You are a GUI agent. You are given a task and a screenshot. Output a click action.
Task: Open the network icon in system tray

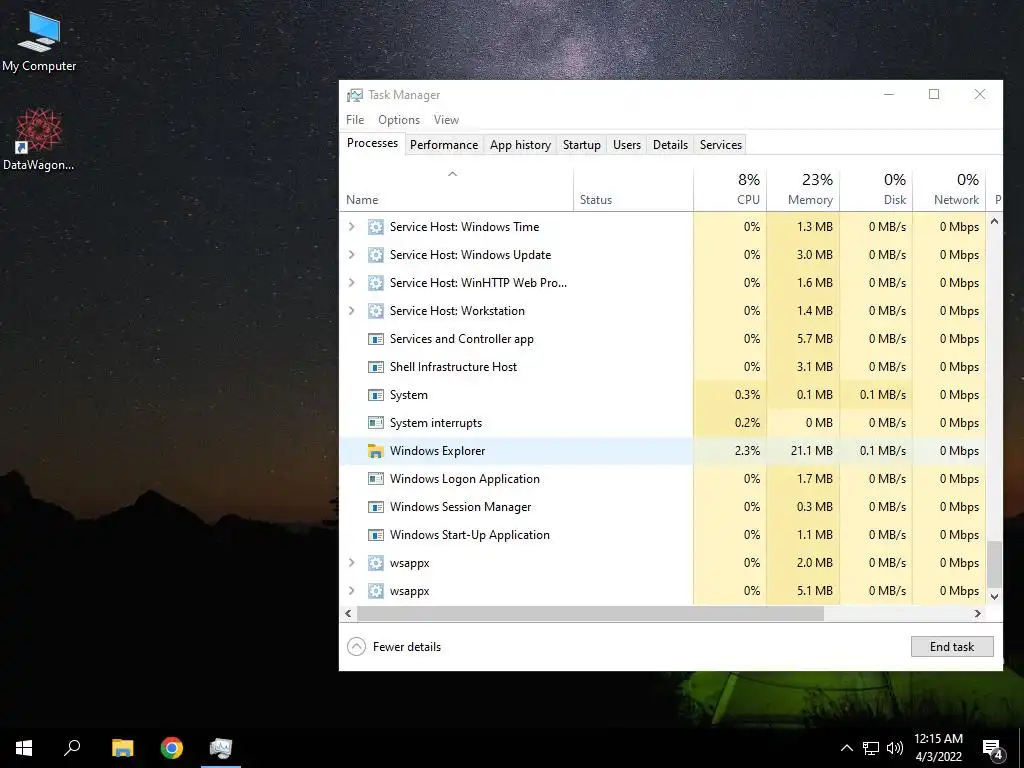click(871, 748)
